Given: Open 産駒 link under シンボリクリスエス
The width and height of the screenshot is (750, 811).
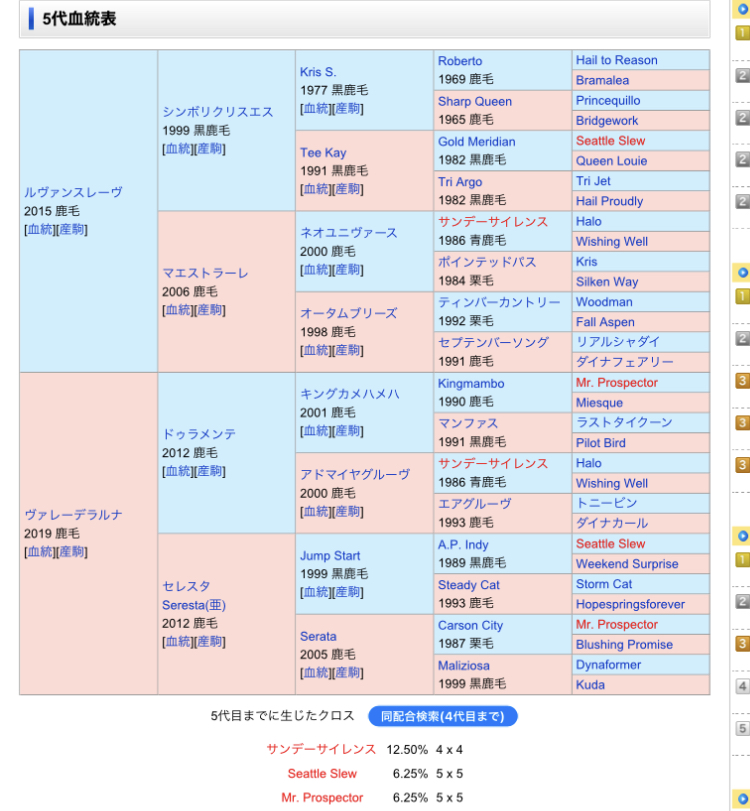Looking at the screenshot, I should [x=210, y=148].
